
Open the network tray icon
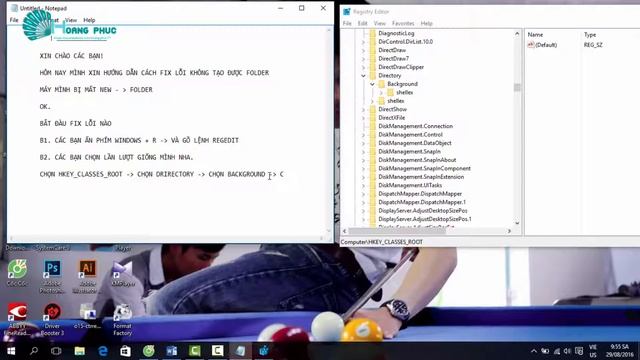pyautogui.click(x=557, y=351)
